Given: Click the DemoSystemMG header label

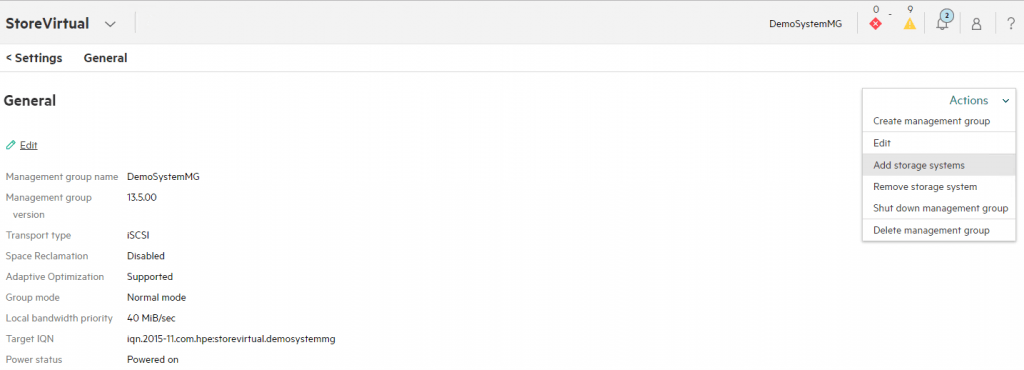Looking at the screenshot, I should 805,24.
